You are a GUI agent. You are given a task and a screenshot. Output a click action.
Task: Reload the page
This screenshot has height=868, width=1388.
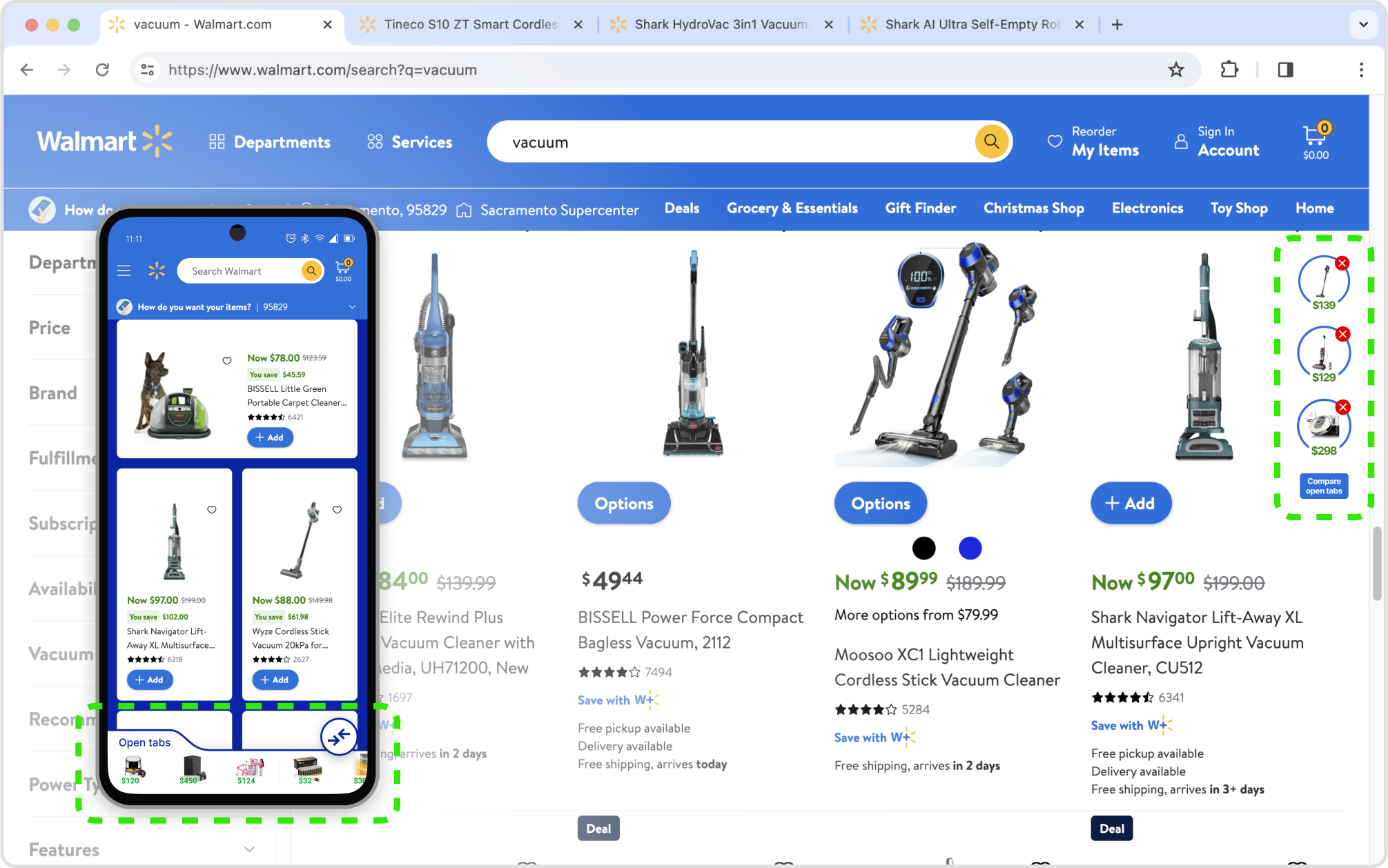pos(102,70)
